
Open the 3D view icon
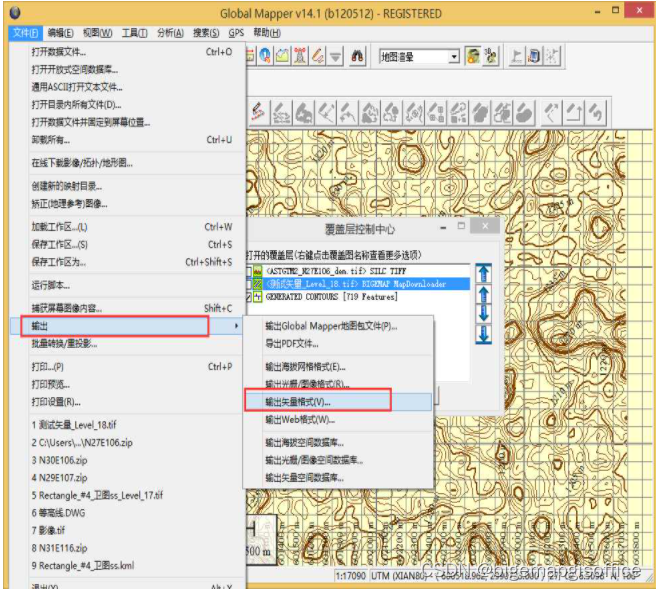pyautogui.click(x=491, y=56)
